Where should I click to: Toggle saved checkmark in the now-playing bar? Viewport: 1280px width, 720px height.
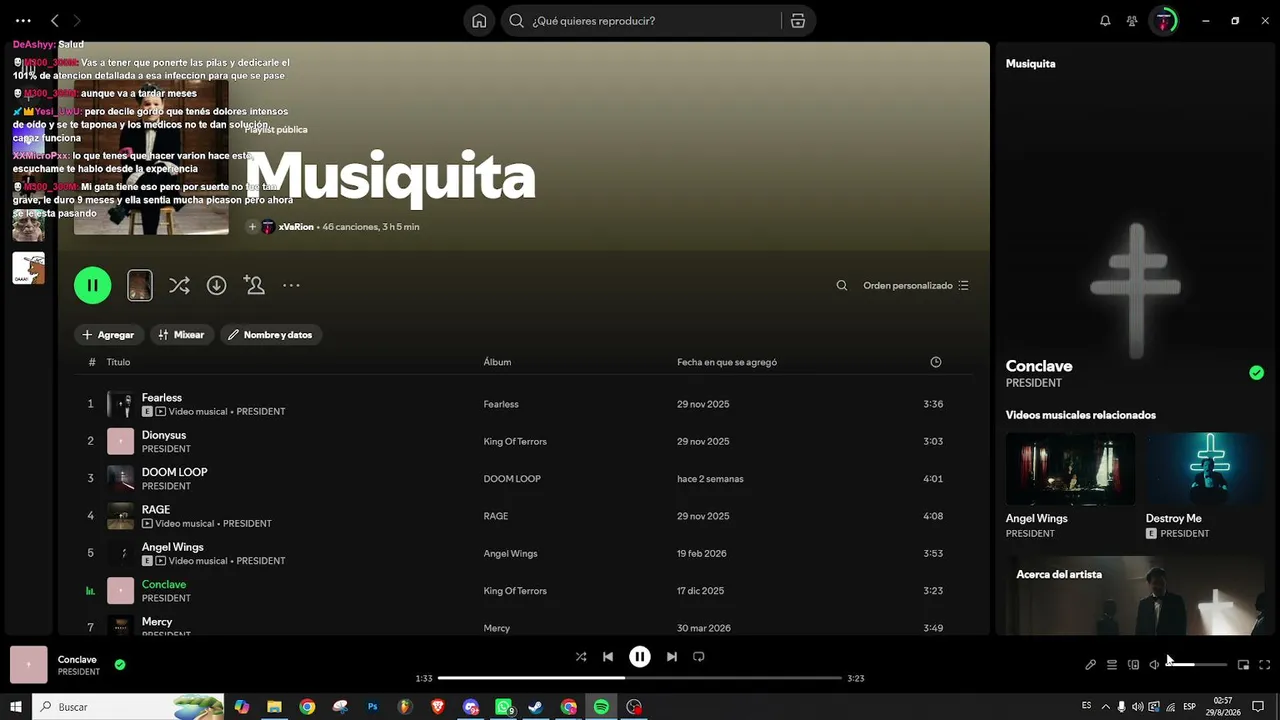(x=120, y=664)
